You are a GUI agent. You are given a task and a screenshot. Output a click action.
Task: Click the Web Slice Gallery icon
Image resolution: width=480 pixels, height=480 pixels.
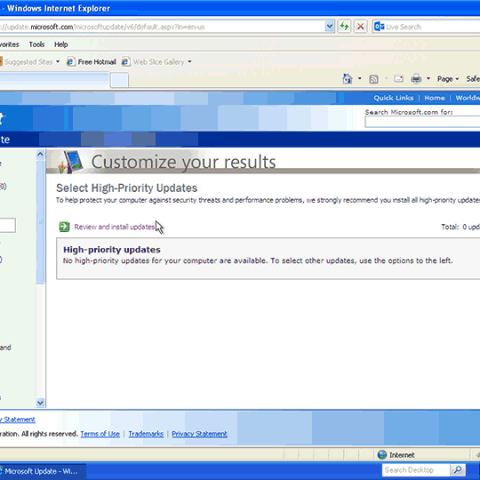click(126, 62)
